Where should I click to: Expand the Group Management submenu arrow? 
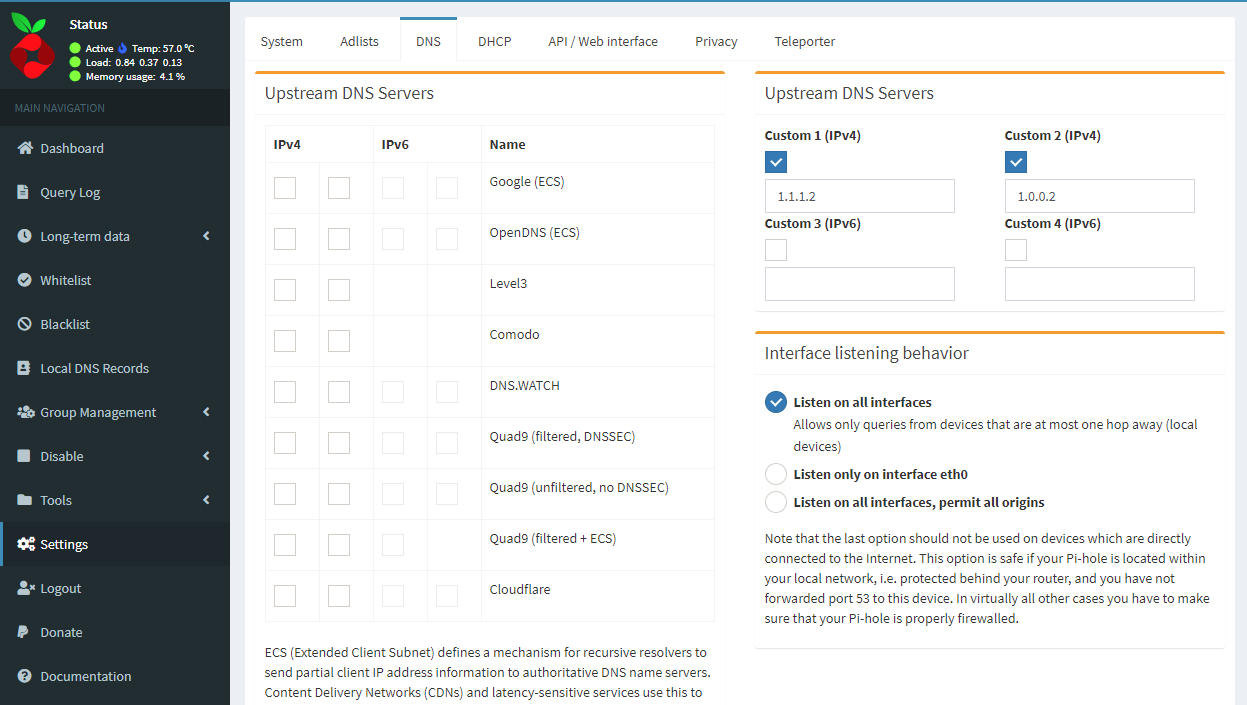[206, 412]
